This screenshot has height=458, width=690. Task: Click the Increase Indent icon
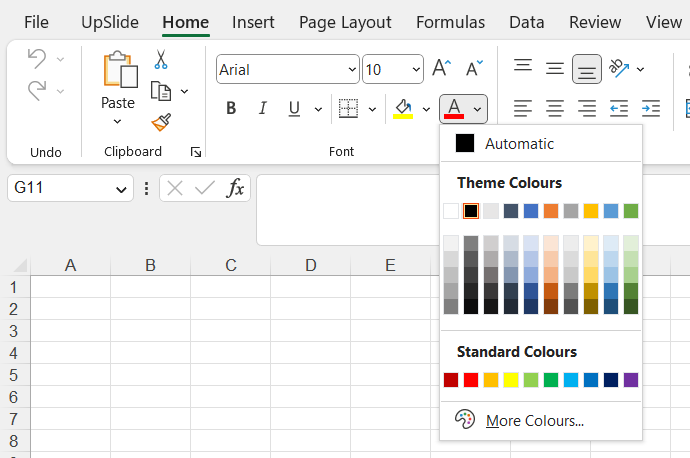click(x=651, y=108)
